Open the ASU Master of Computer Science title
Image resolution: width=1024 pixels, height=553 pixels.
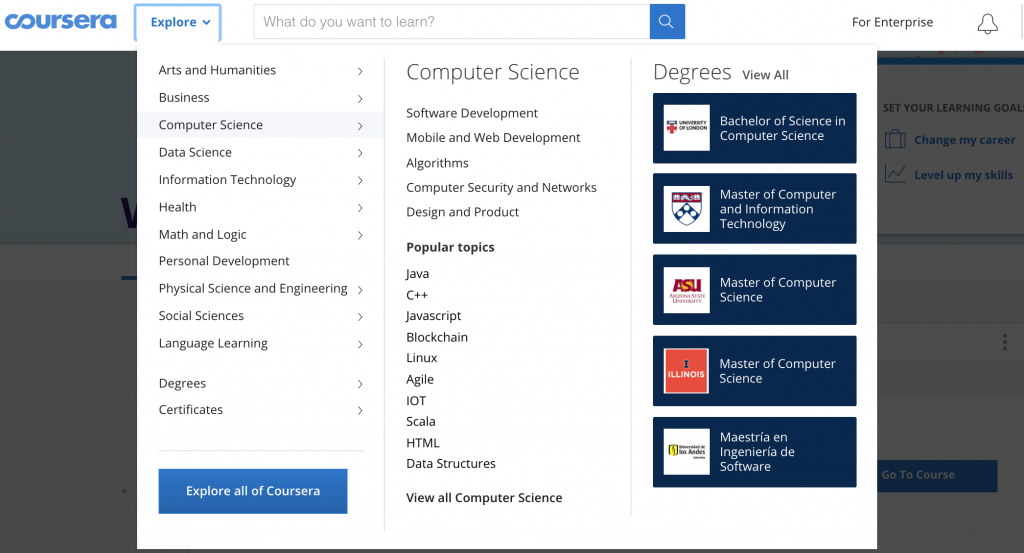778,290
